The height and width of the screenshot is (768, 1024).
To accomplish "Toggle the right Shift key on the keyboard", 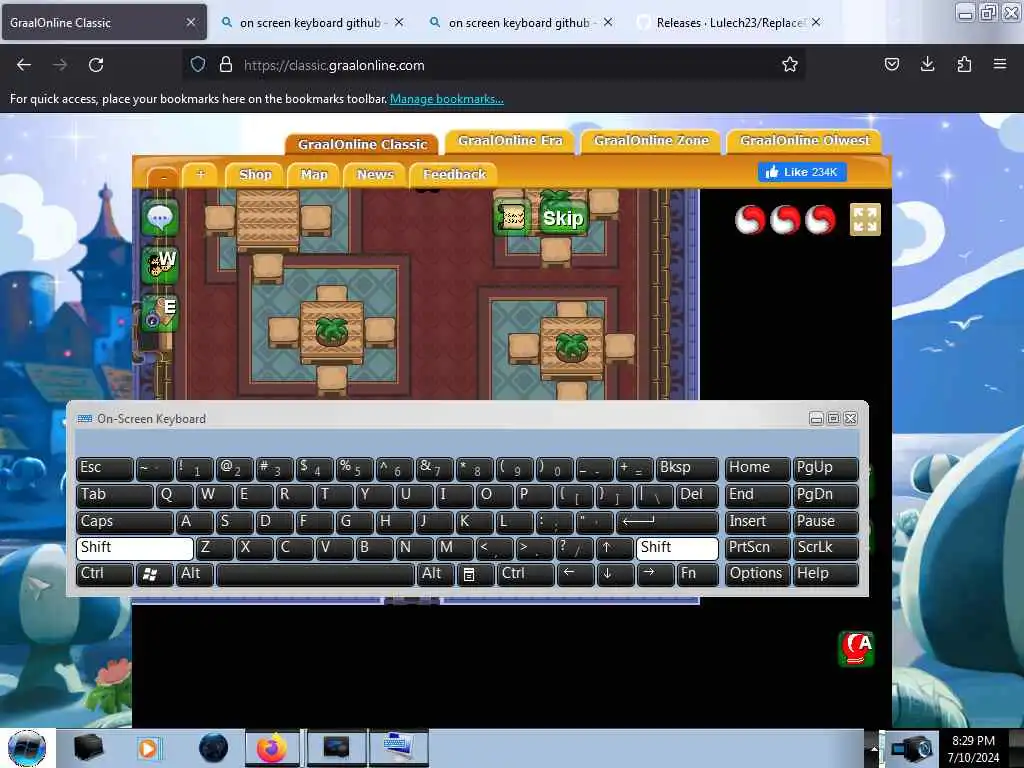I will [x=677, y=548].
